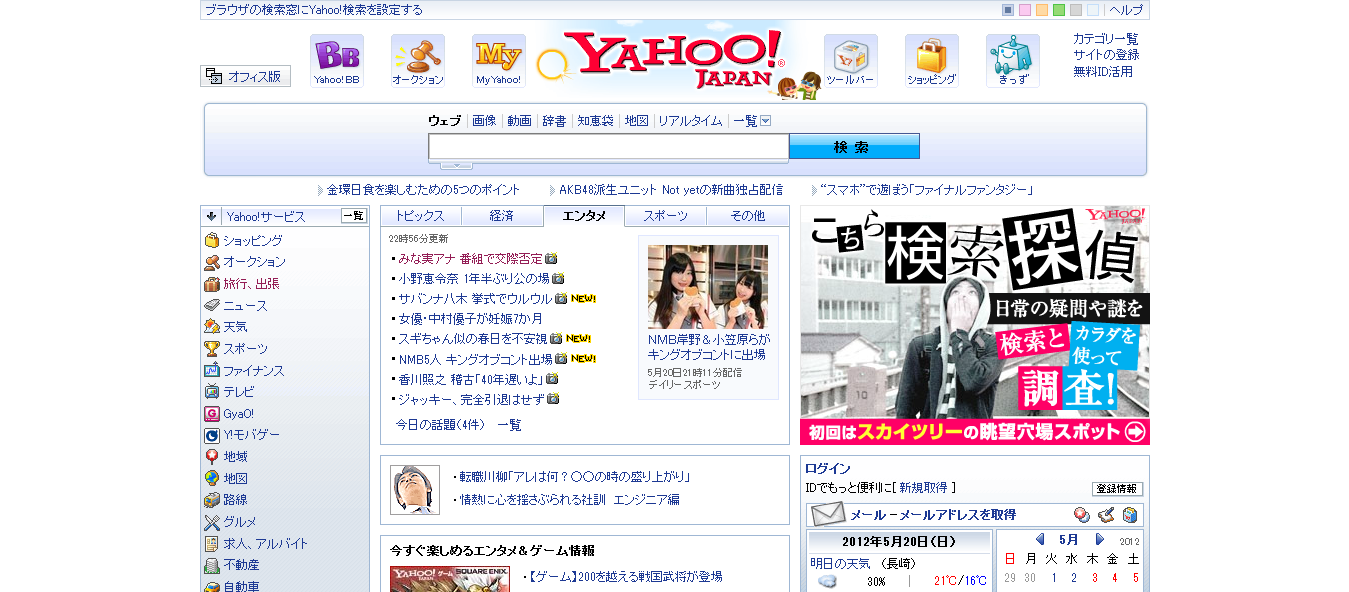
Task: Expand the 一覧 search category dropdown arrow
Action: [766, 121]
